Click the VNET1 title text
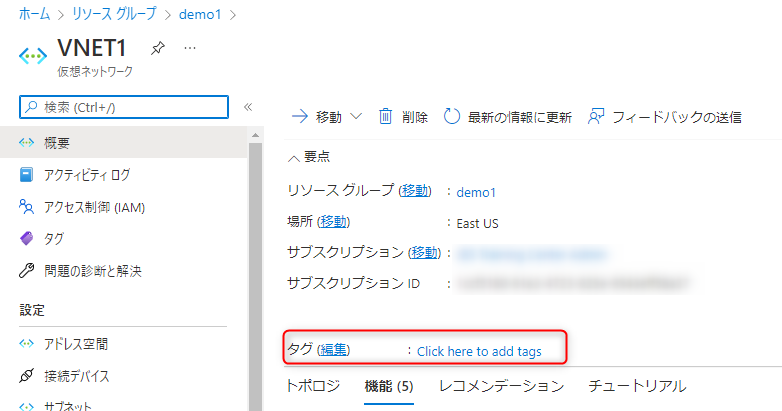782x411 pixels. pyautogui.click(x=92, y=48)
